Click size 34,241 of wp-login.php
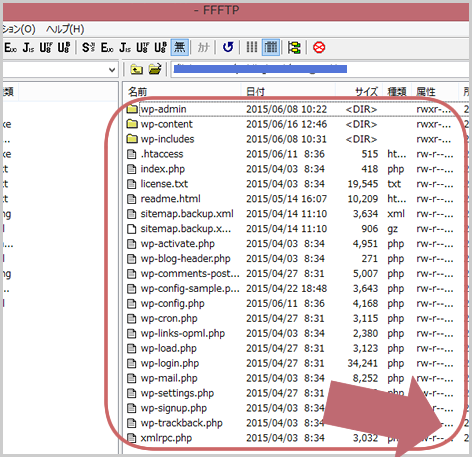Screen dimensions: 472x457 363,363
